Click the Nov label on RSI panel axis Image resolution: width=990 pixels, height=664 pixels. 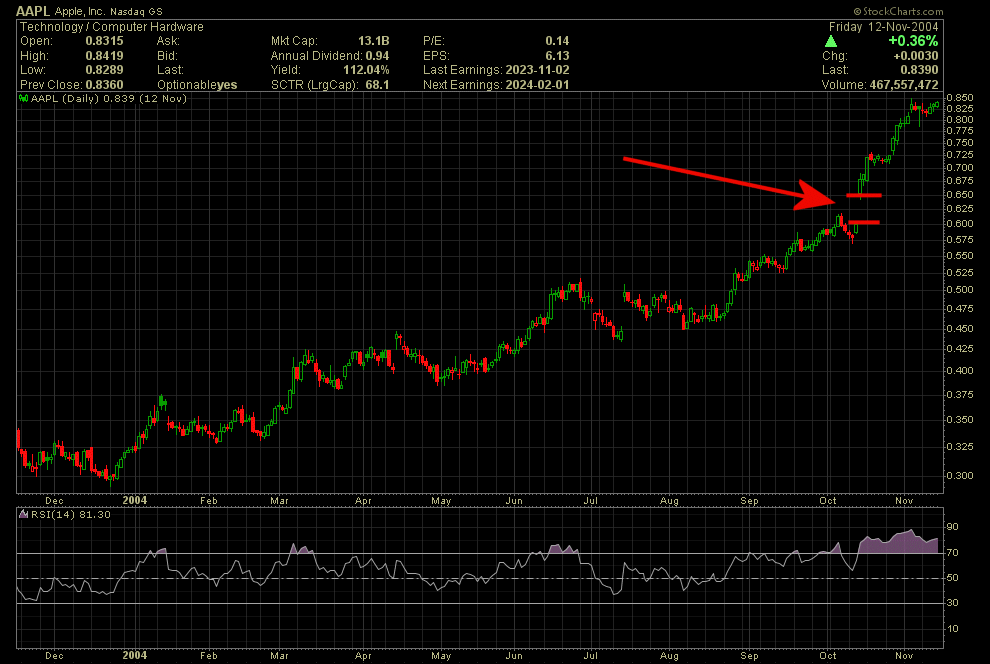pyautogui.click(x=904, y=655)
